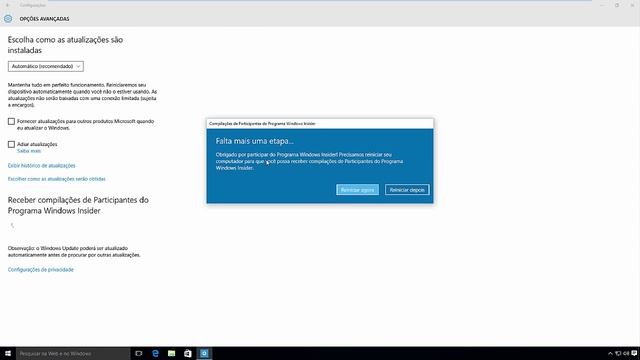640x360 pixels.
Task: Open Task View from the taskbar
Action: pos(139,353)
